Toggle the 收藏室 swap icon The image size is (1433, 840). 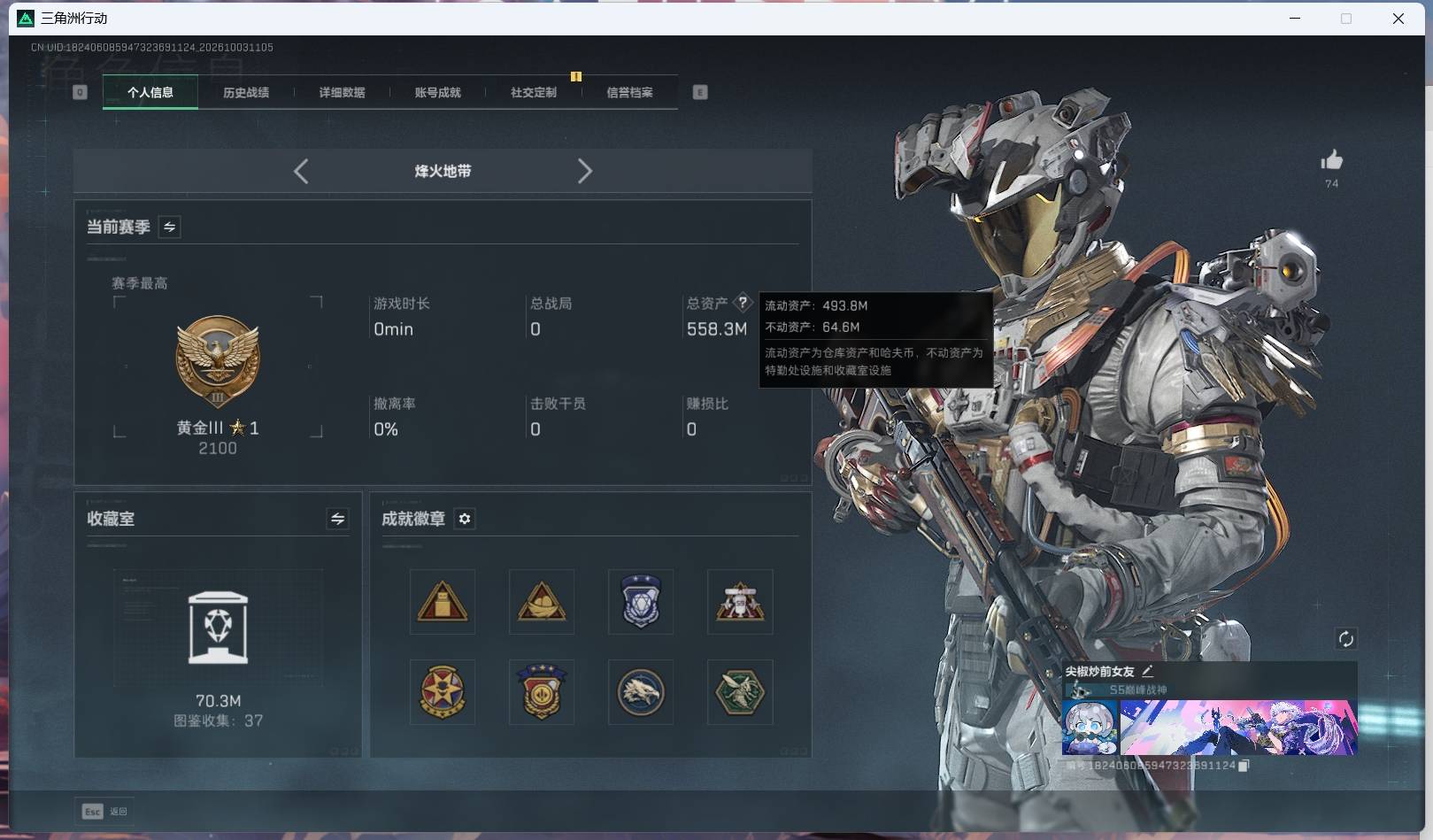(337, 519)
